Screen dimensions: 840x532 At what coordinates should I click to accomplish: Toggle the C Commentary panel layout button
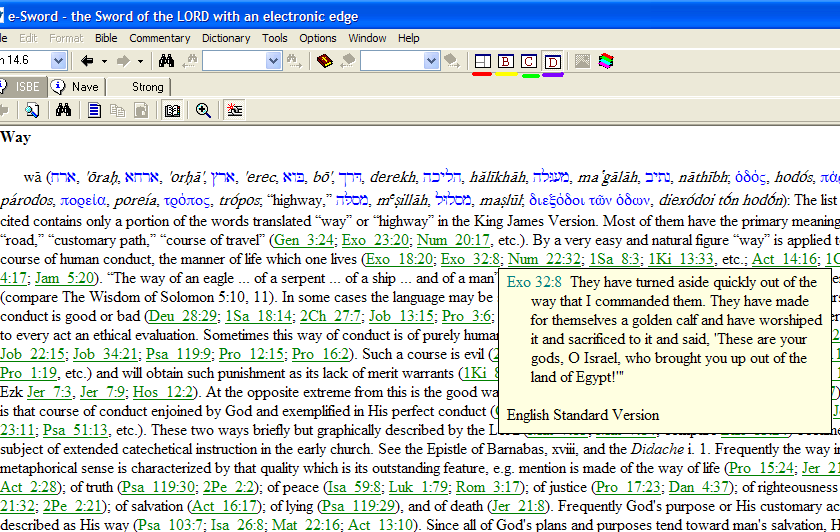[x=529, y=61]
